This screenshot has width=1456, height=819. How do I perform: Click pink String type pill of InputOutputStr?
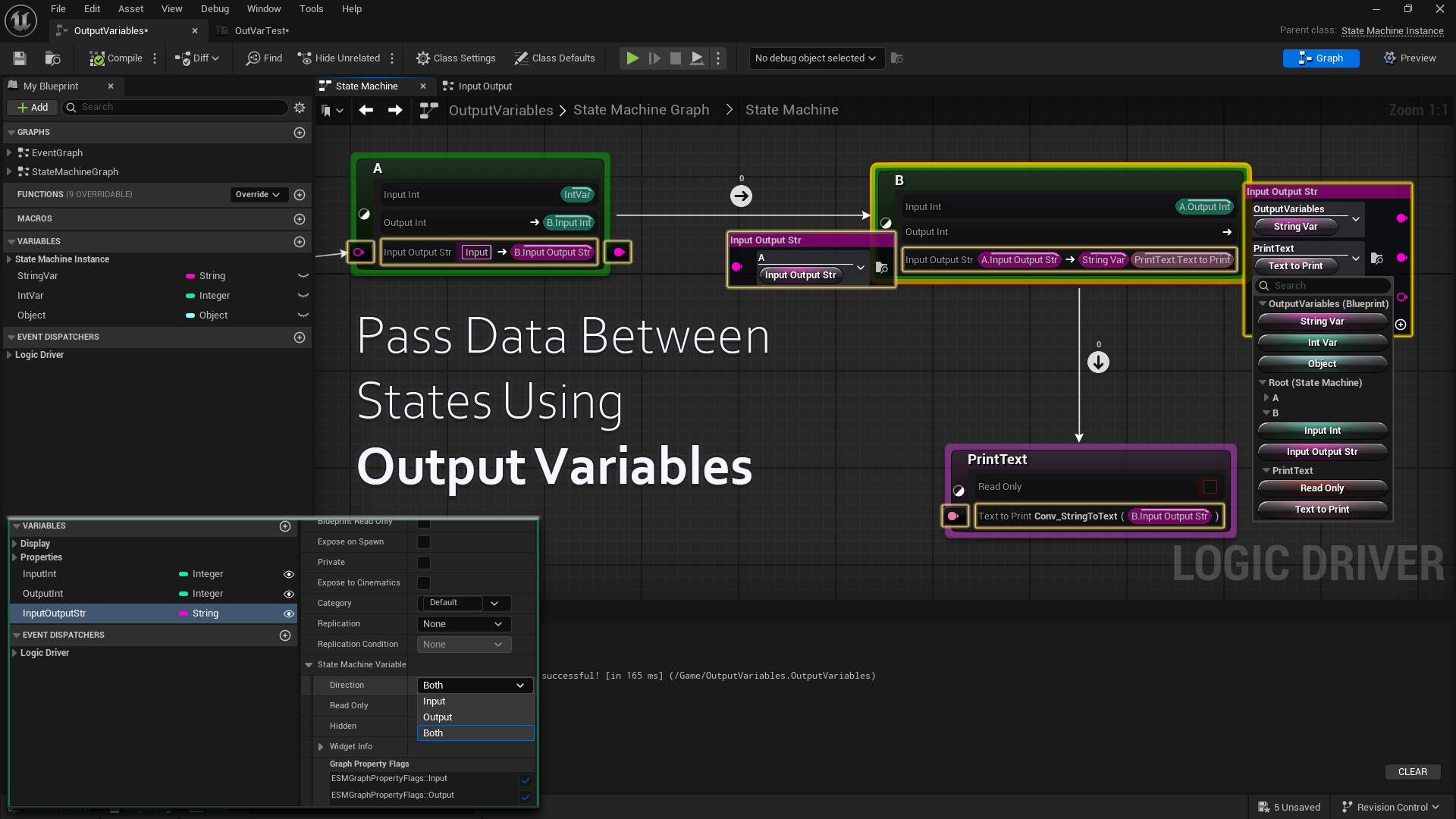(x=184, y=613)
